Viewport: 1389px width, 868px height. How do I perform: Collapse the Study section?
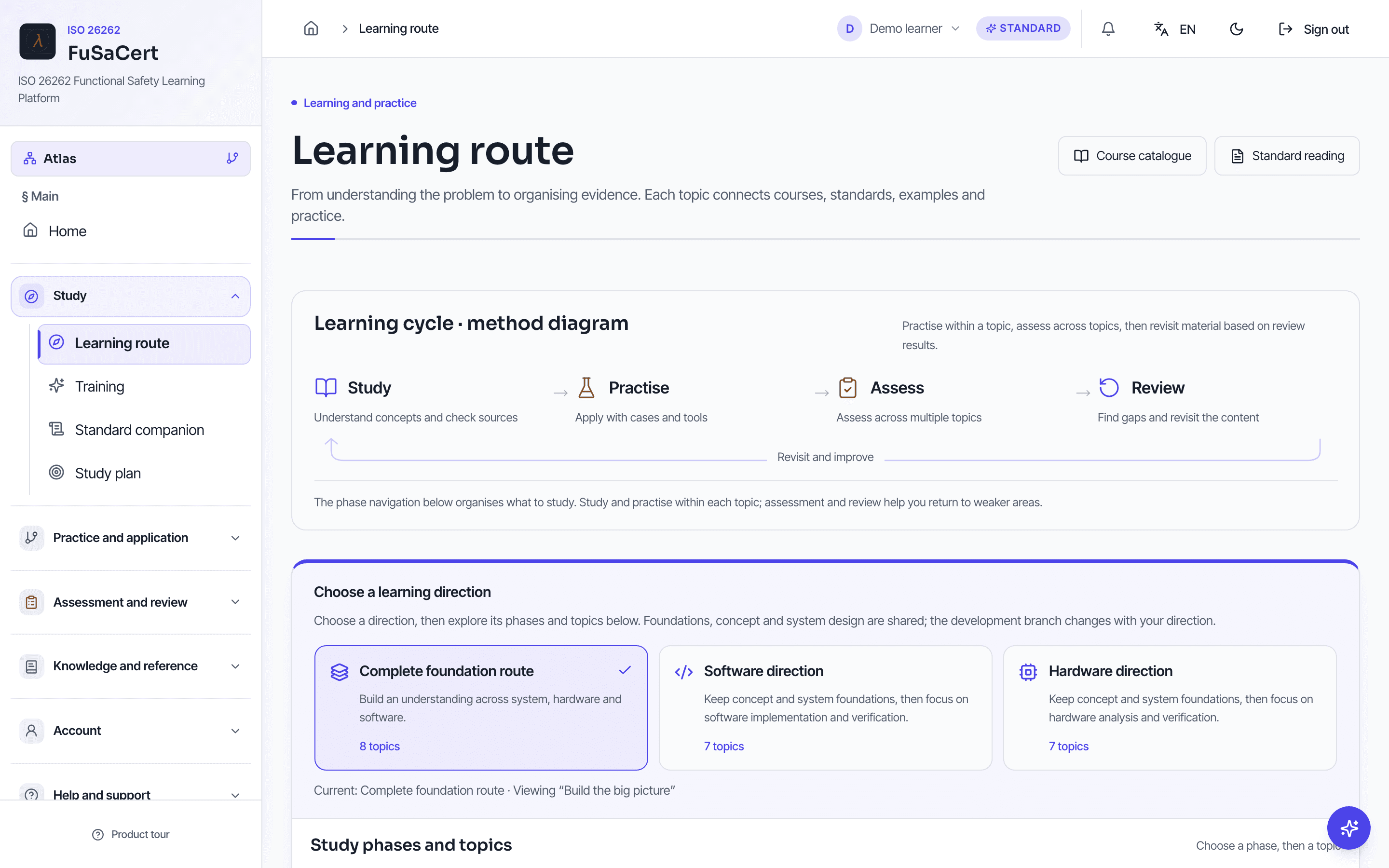(131, 296)
